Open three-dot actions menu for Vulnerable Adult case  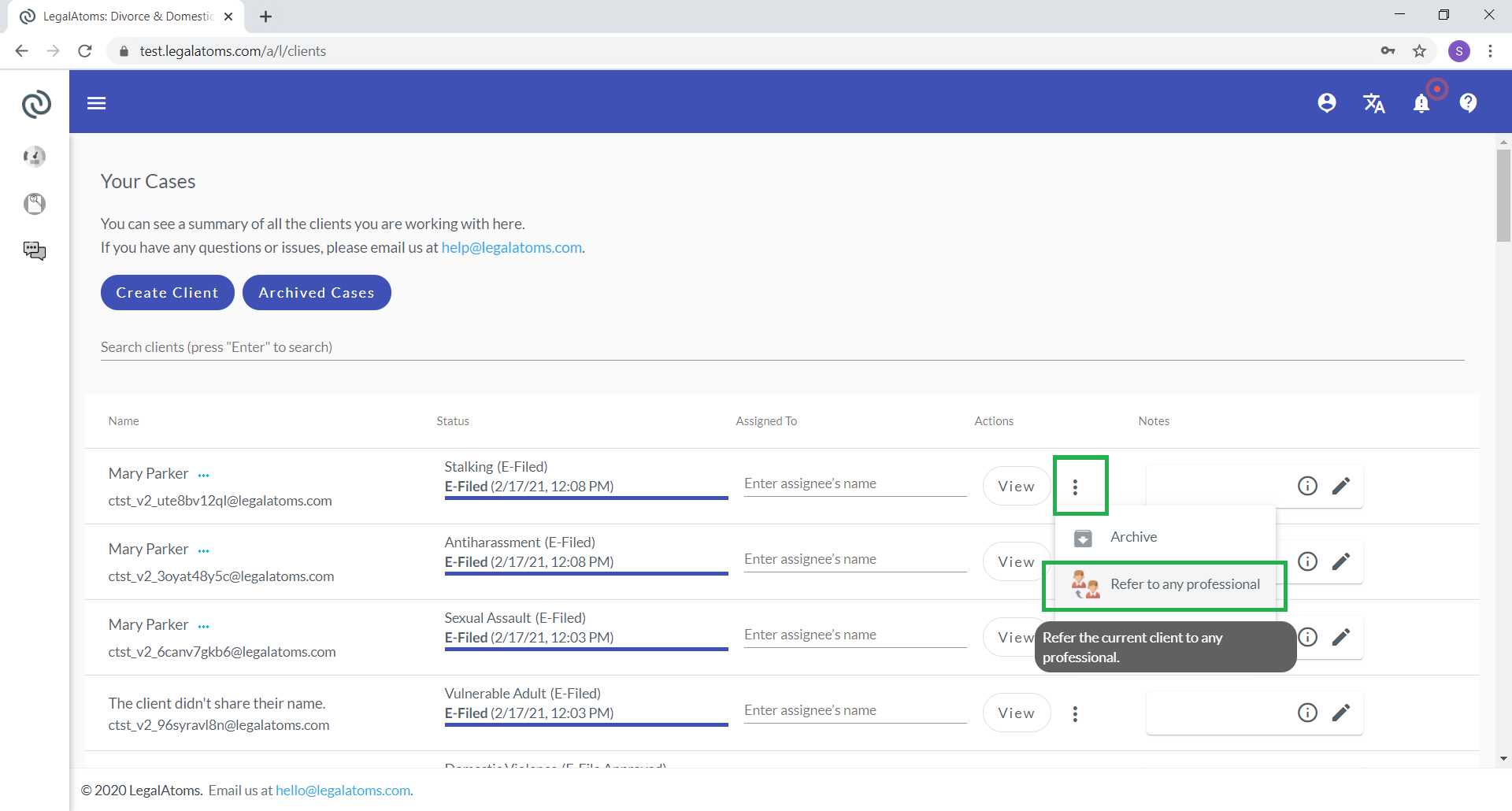click(1075, 714)
